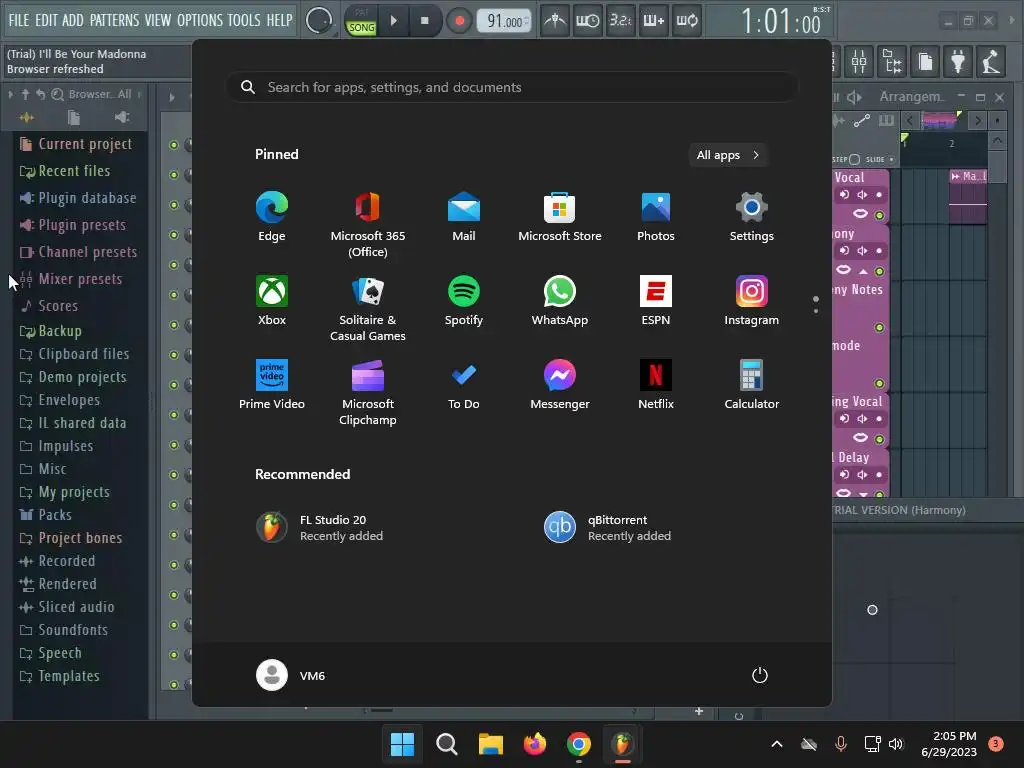
Task: Open the EDIT menu
Action: [x=46, y=20]
